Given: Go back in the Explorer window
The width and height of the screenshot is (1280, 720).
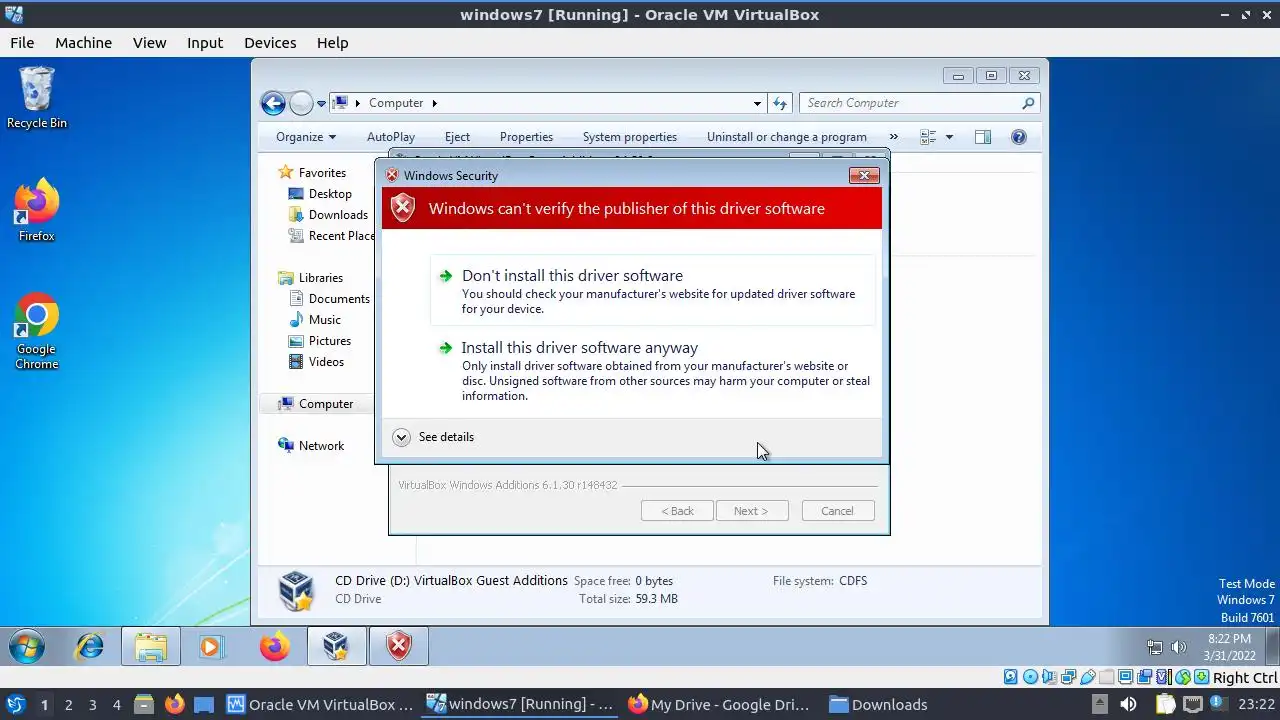Looking at the screenshot, I should [x=273, y=103].
